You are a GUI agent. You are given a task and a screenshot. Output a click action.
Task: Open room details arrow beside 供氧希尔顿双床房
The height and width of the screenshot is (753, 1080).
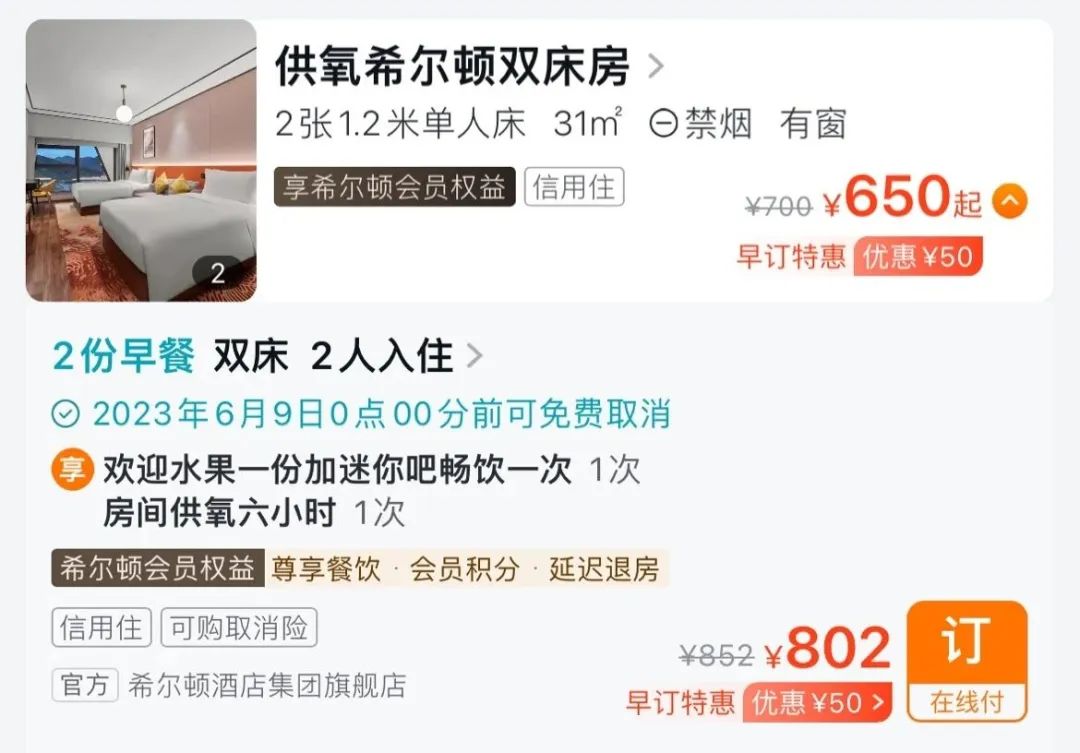(x=656, y=67)
